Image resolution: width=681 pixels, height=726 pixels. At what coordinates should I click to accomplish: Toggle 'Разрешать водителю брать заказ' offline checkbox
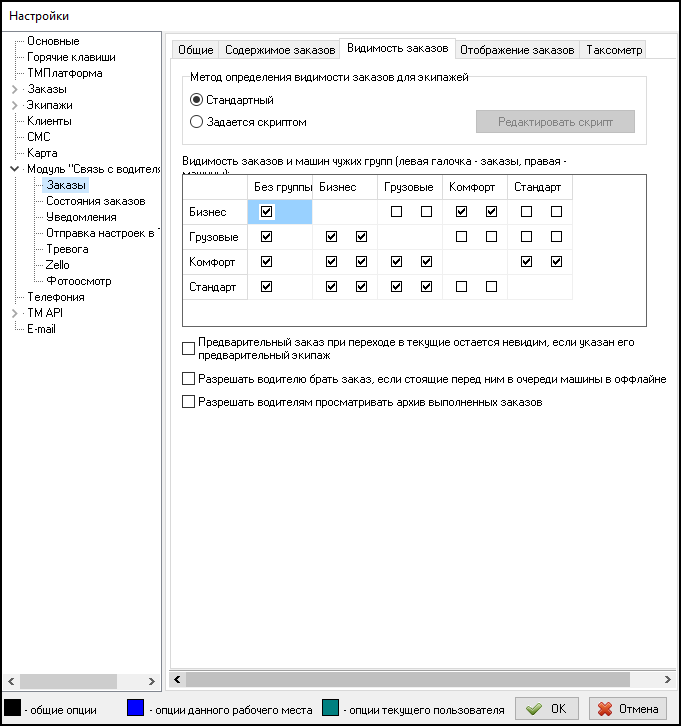(x=189, y=380)
